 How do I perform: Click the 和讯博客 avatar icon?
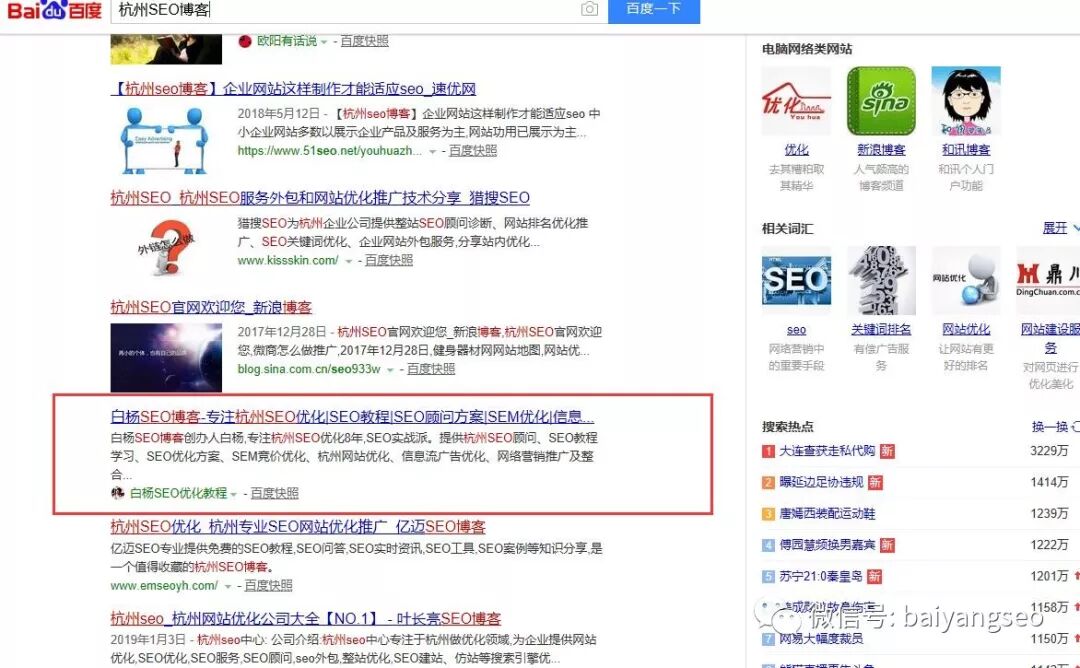(x=965, y=100)
